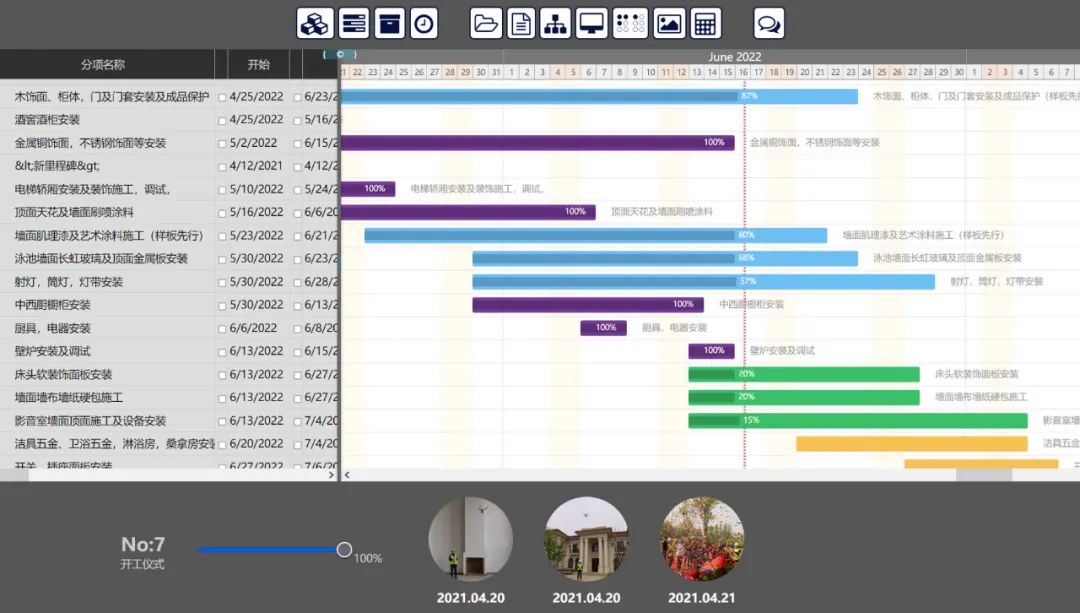This screenshot has width=1080, height=613.
Task: Open the dots grid icon
Action: [630, 23]
